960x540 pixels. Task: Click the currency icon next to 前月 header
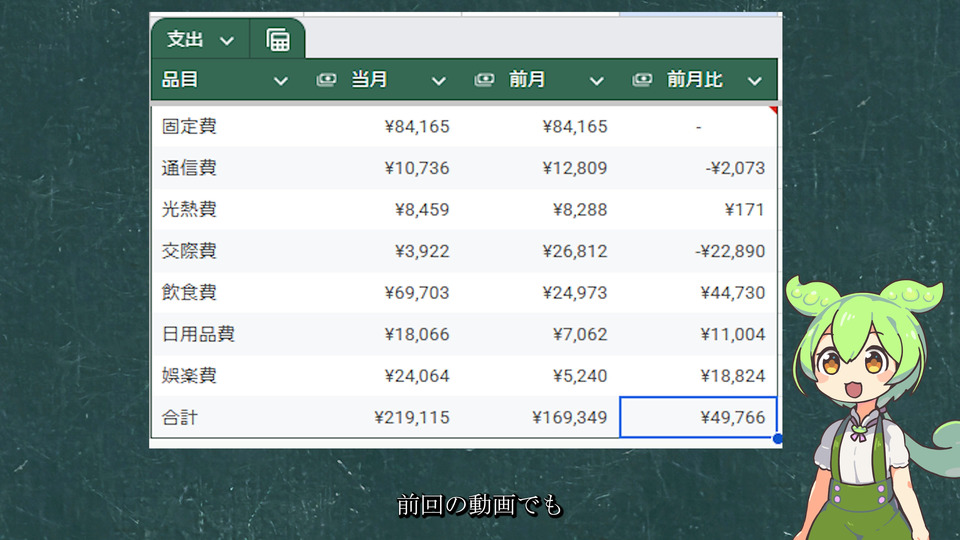484,80
